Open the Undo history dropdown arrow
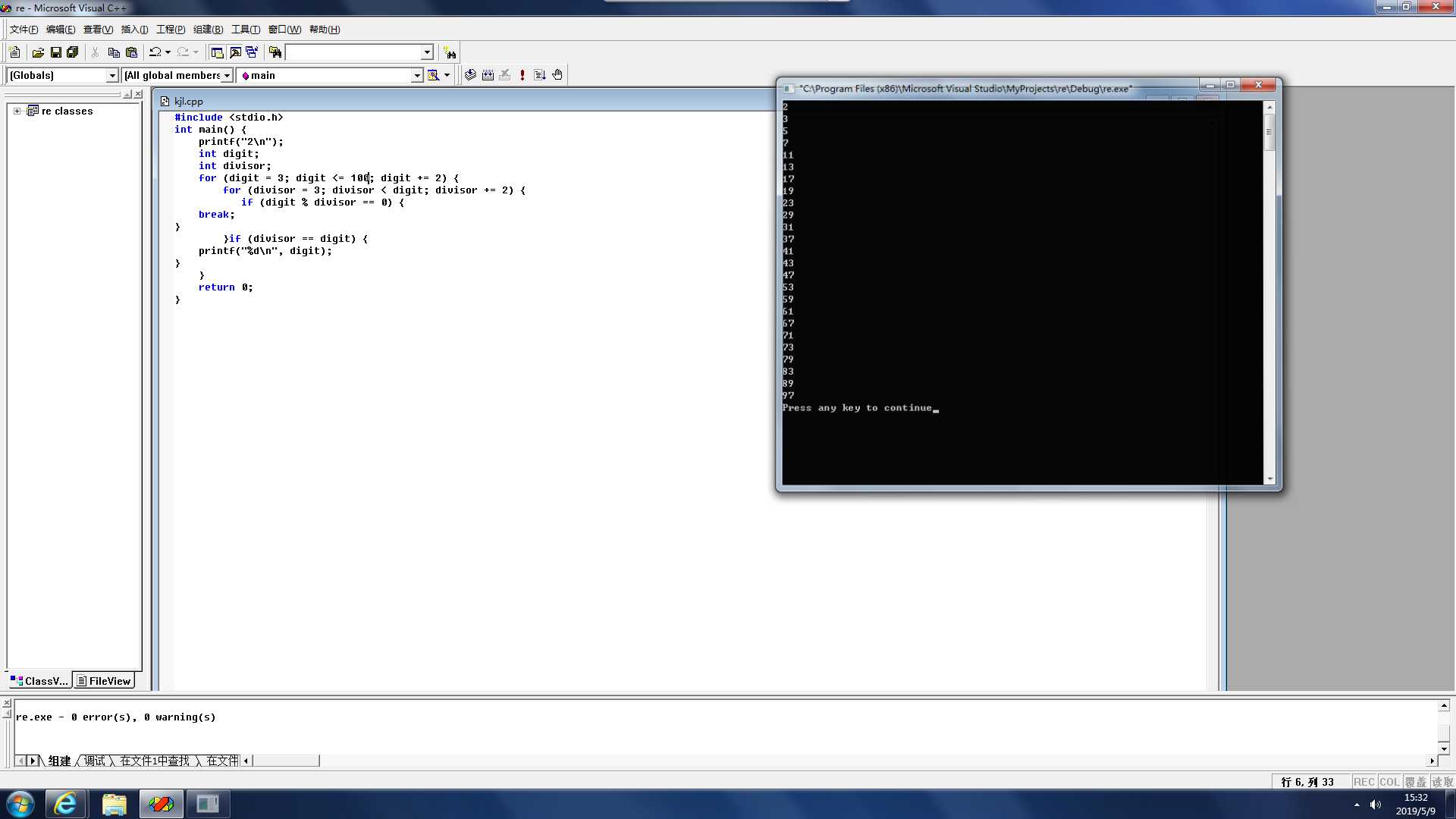The height and width of the screenshot is (819, 1456). tap(168, 52)
